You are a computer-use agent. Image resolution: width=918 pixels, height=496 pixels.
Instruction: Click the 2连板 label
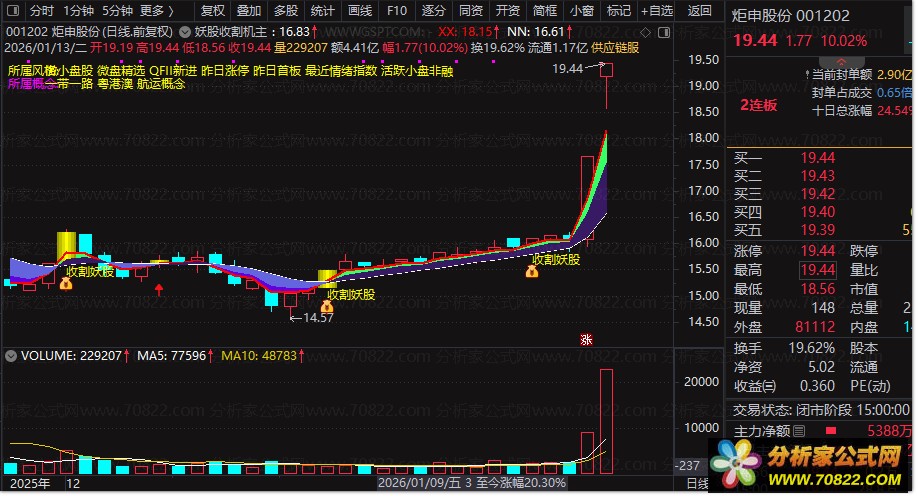point(759,105)
